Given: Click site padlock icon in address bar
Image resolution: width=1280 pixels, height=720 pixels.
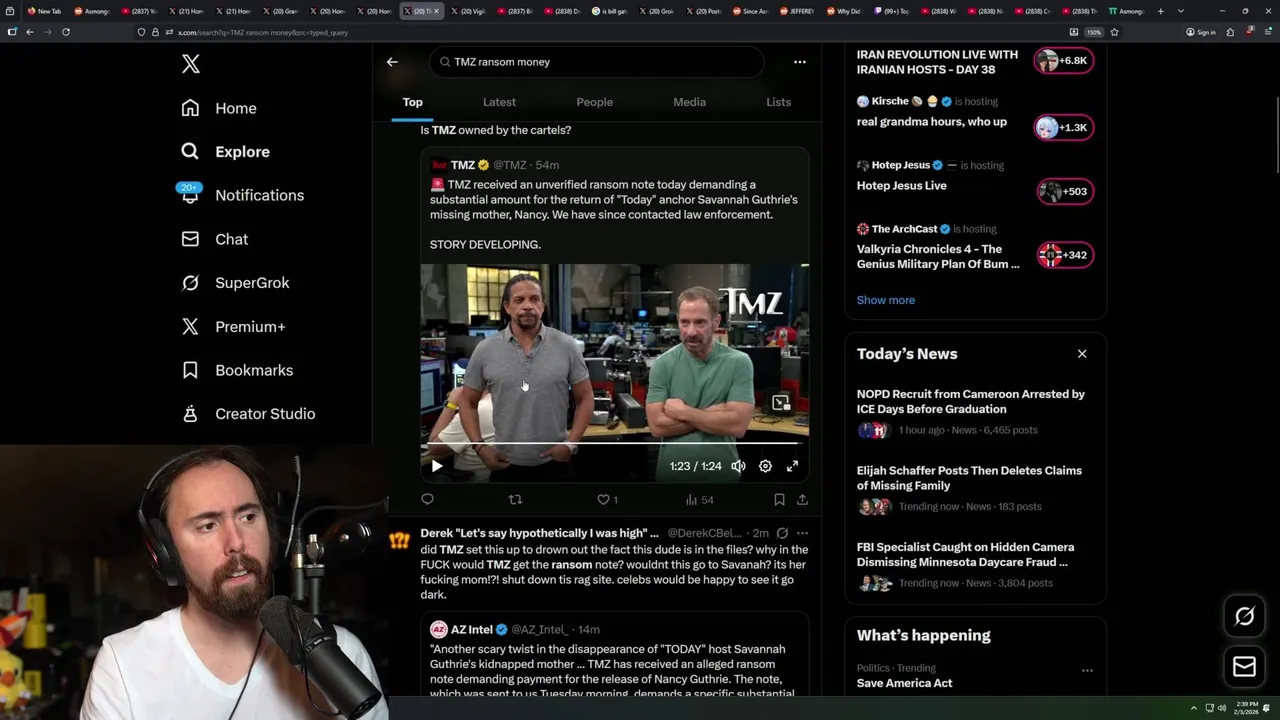Looking at the screenshot, I should 155,32.
